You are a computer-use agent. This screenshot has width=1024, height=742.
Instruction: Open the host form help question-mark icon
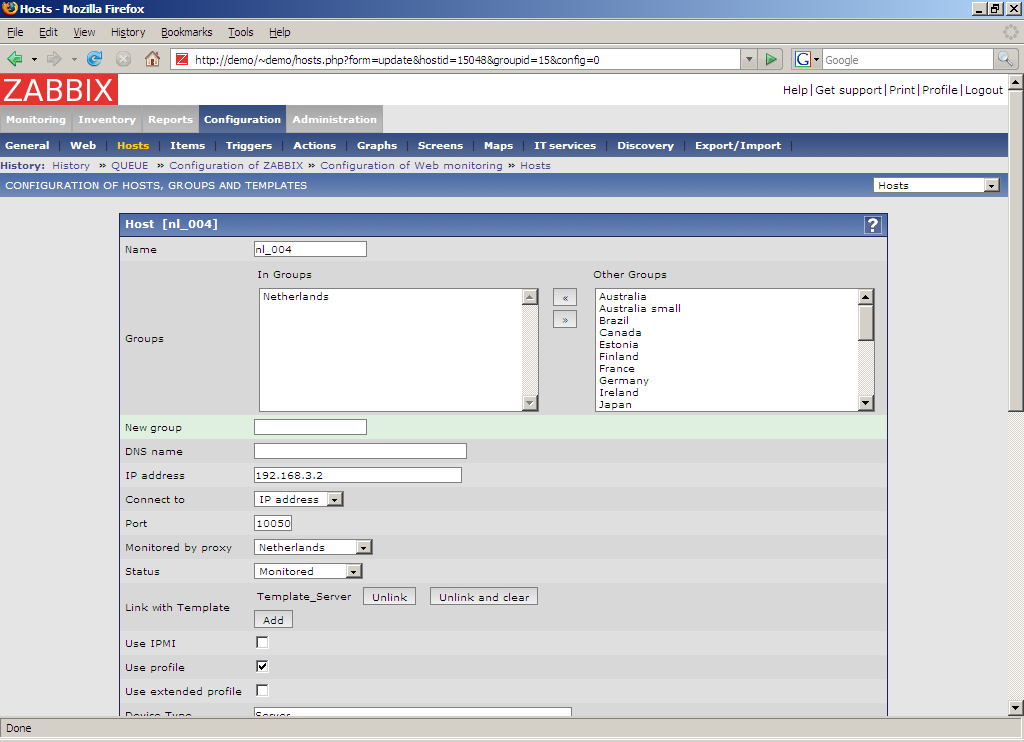point(872,225)
